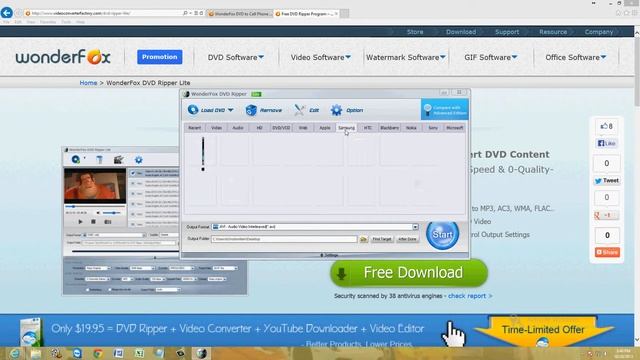The width and height of the screenshot is (640, 360).
Task: Open the Apple device tab
Action: click(324, 128)
